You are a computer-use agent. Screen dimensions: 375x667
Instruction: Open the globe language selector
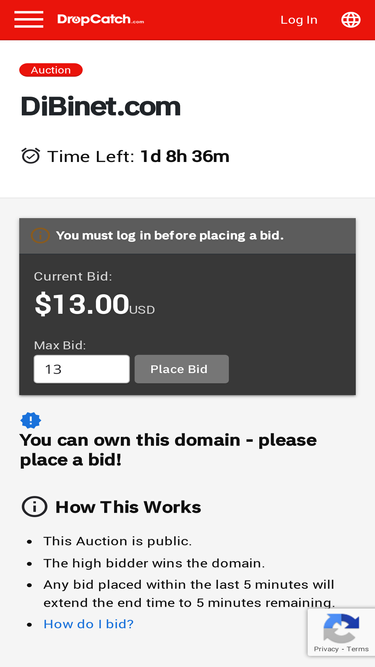(x=351, y=20)
